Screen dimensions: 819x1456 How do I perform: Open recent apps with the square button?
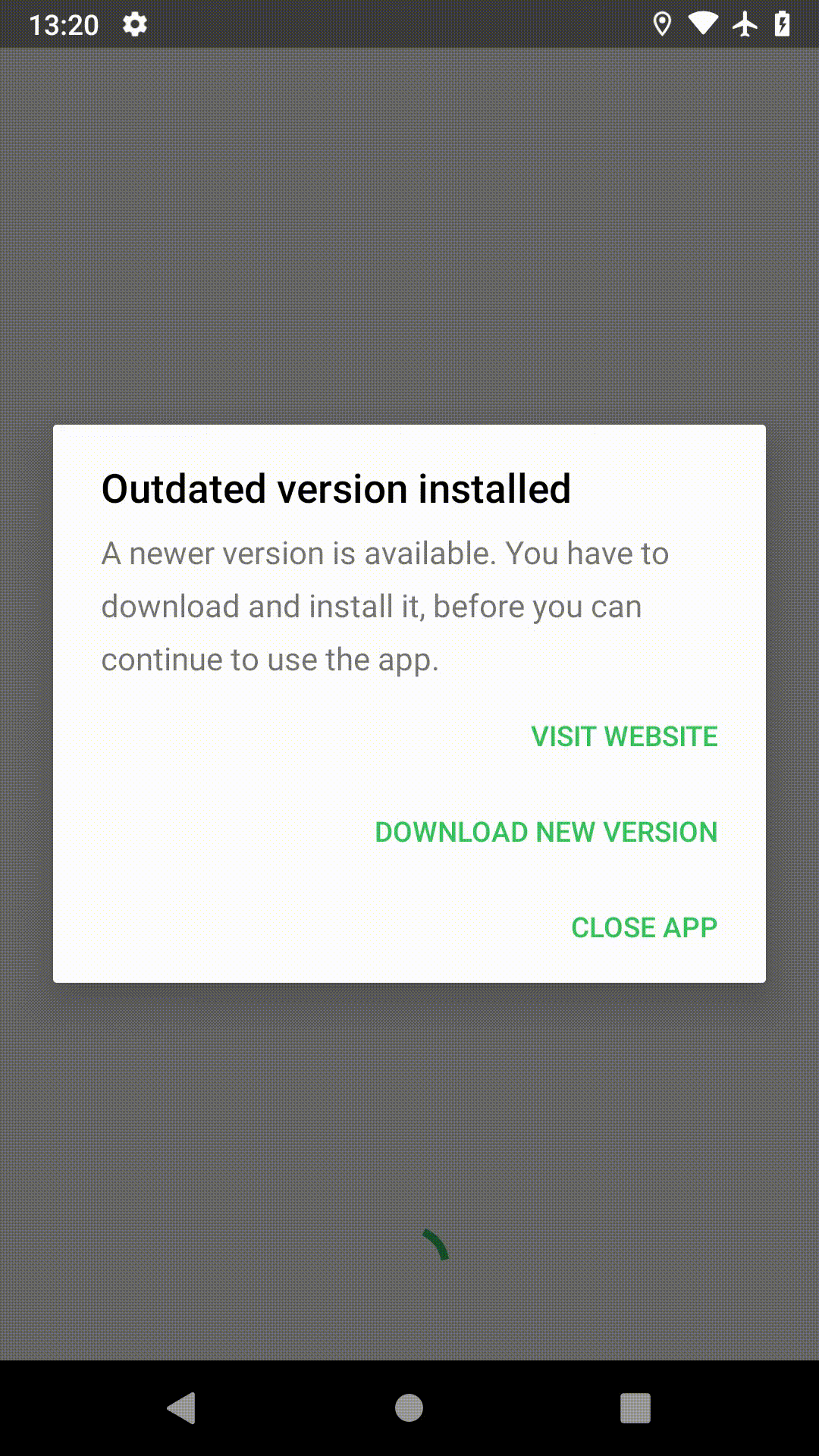(635, 1408)
